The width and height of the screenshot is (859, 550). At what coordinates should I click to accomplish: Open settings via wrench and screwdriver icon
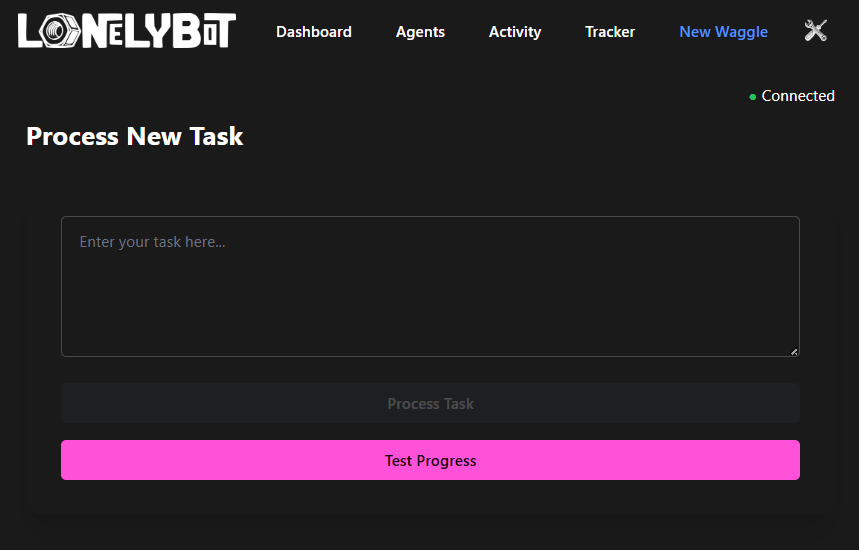815,31
